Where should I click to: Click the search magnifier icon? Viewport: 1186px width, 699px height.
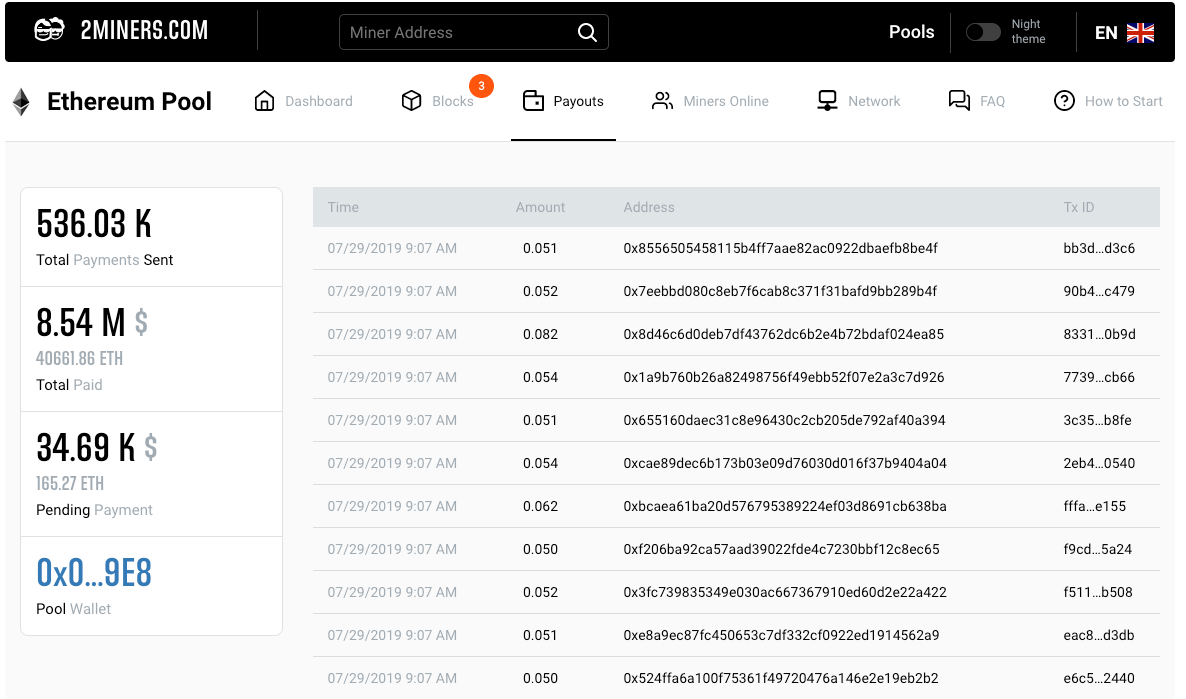tap(587, 32)
